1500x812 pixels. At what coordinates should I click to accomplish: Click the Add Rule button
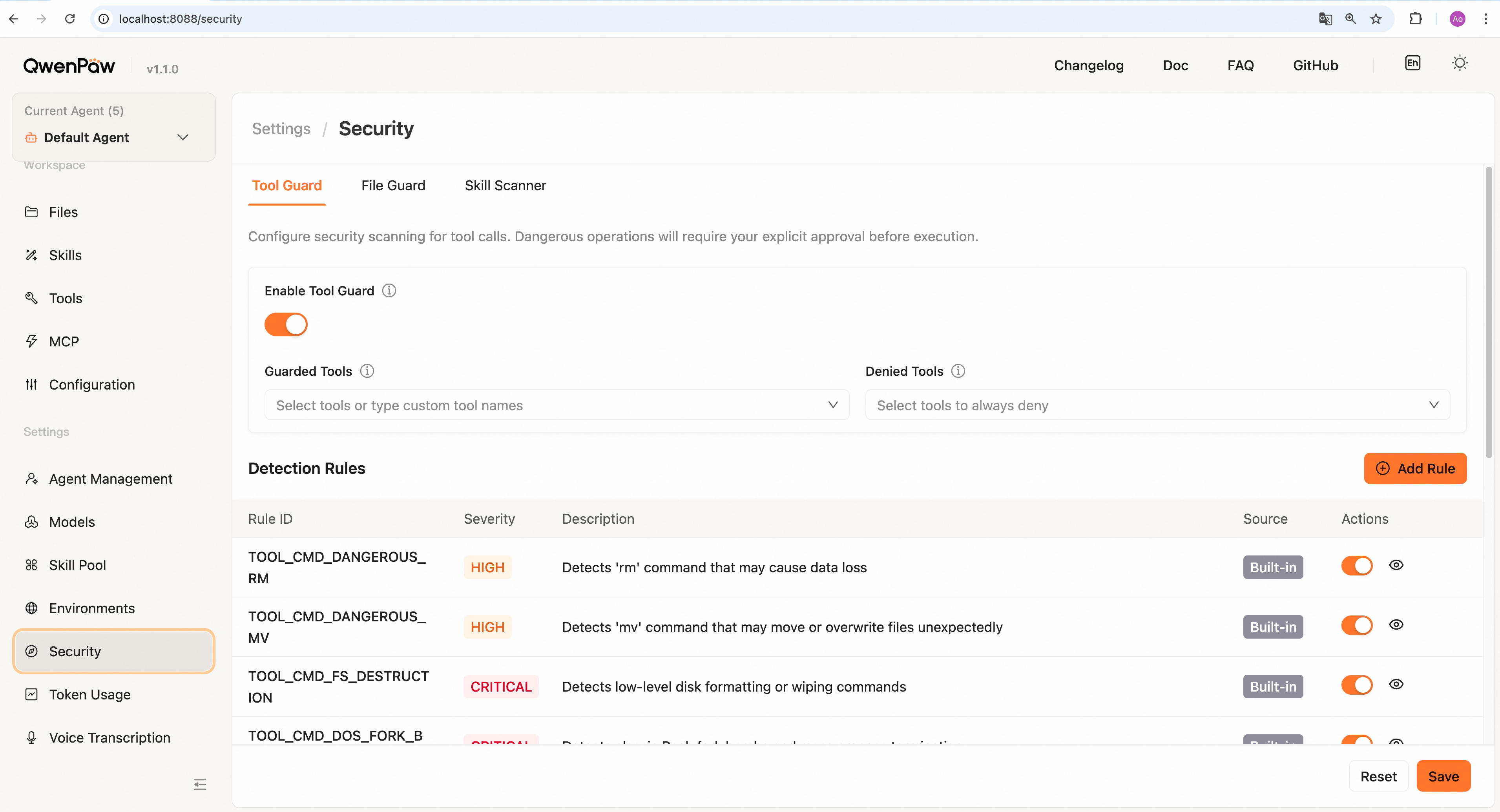click(x=1415, y=469)
